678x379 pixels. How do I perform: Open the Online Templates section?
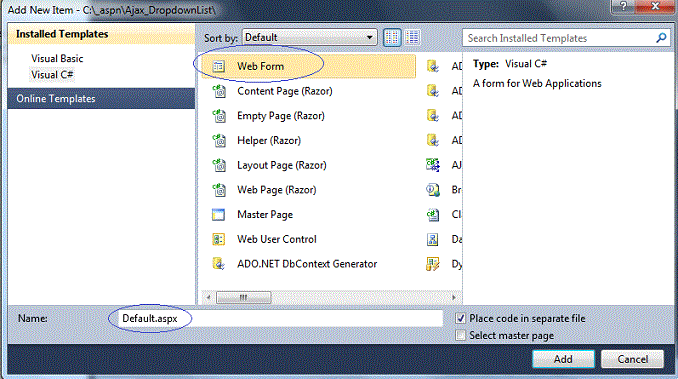(x=101, y=99)
